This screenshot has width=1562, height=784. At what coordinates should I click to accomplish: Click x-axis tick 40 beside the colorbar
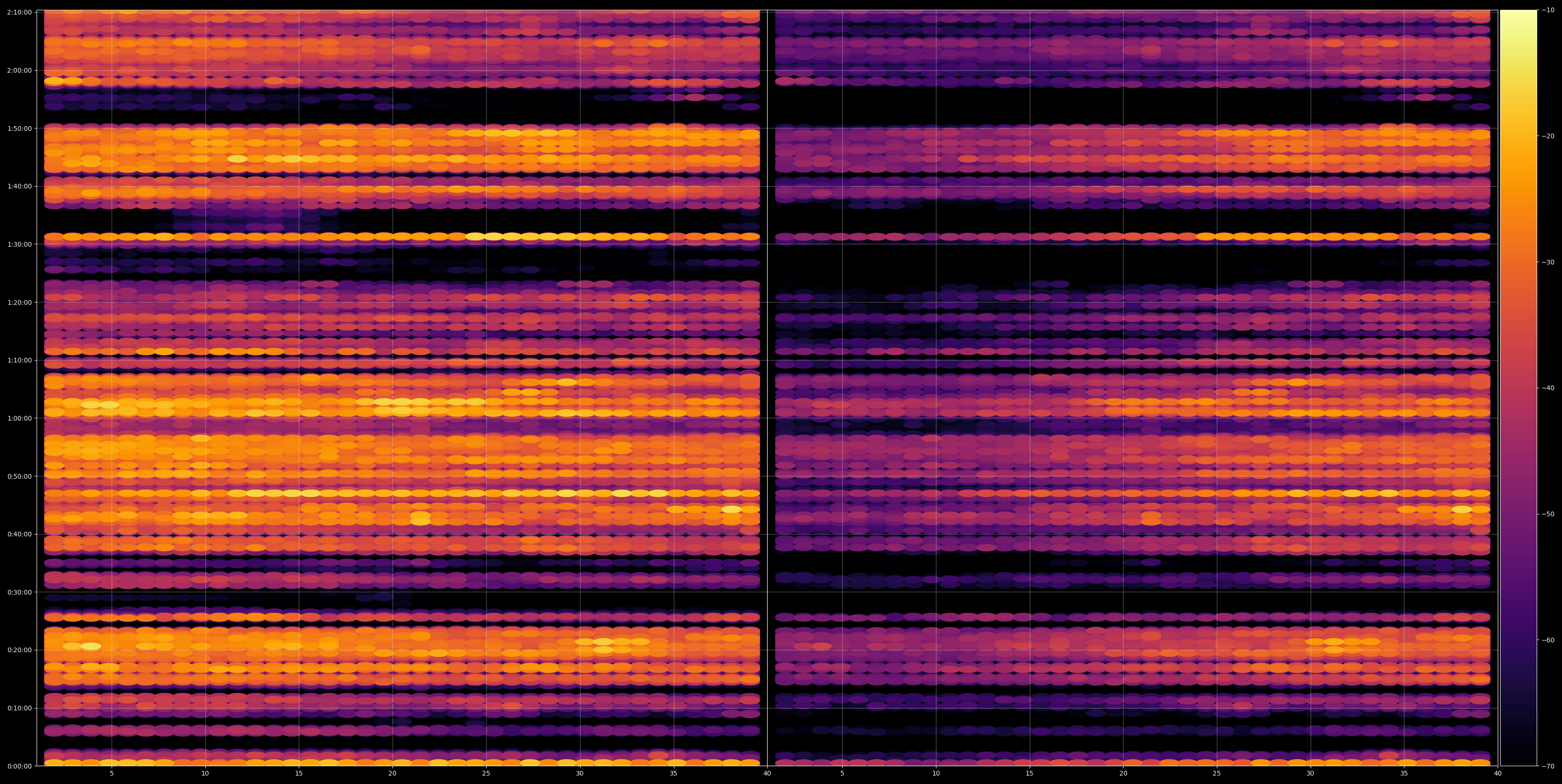click(1498, 774)
